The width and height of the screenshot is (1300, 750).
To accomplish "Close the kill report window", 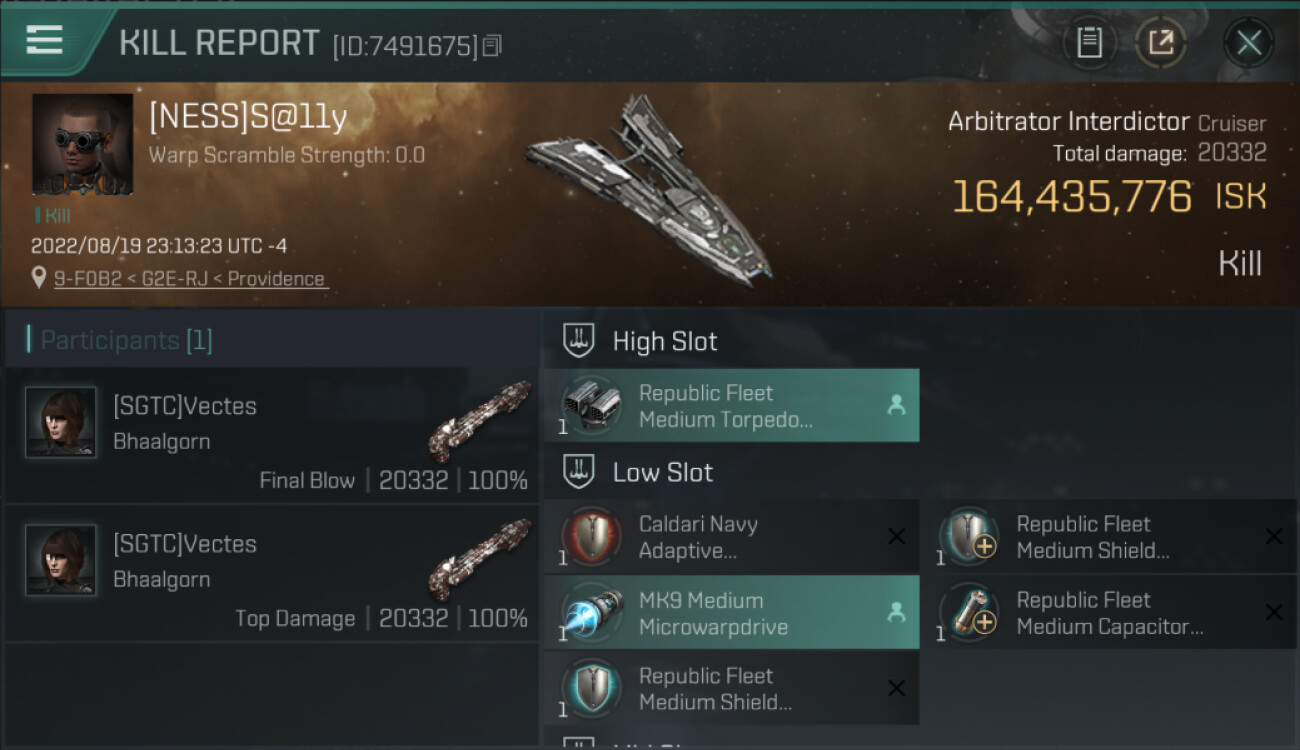I will [1248, 43].
